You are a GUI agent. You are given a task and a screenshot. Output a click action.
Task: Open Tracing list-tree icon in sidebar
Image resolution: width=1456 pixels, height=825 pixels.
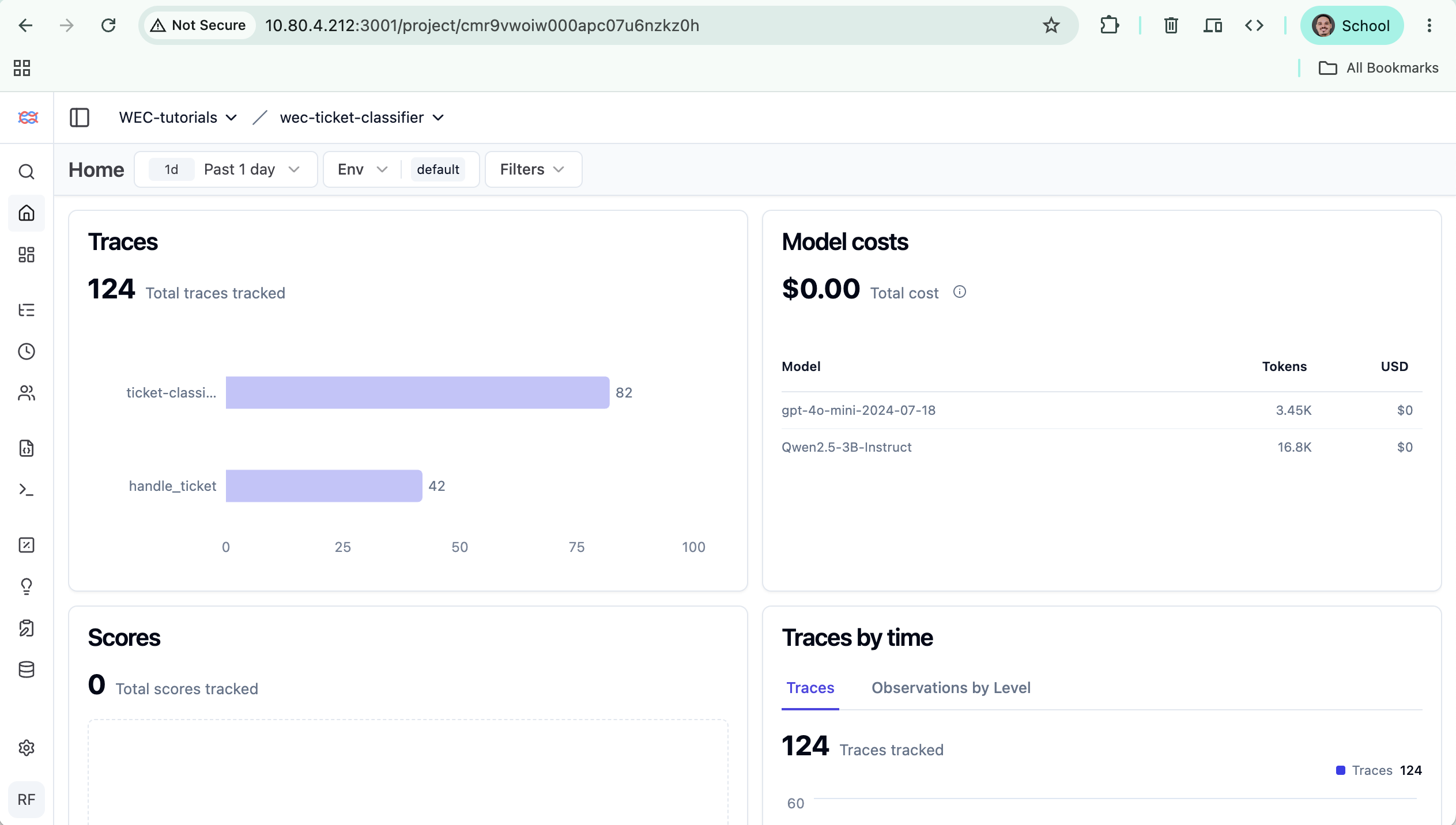pos(27,310)
